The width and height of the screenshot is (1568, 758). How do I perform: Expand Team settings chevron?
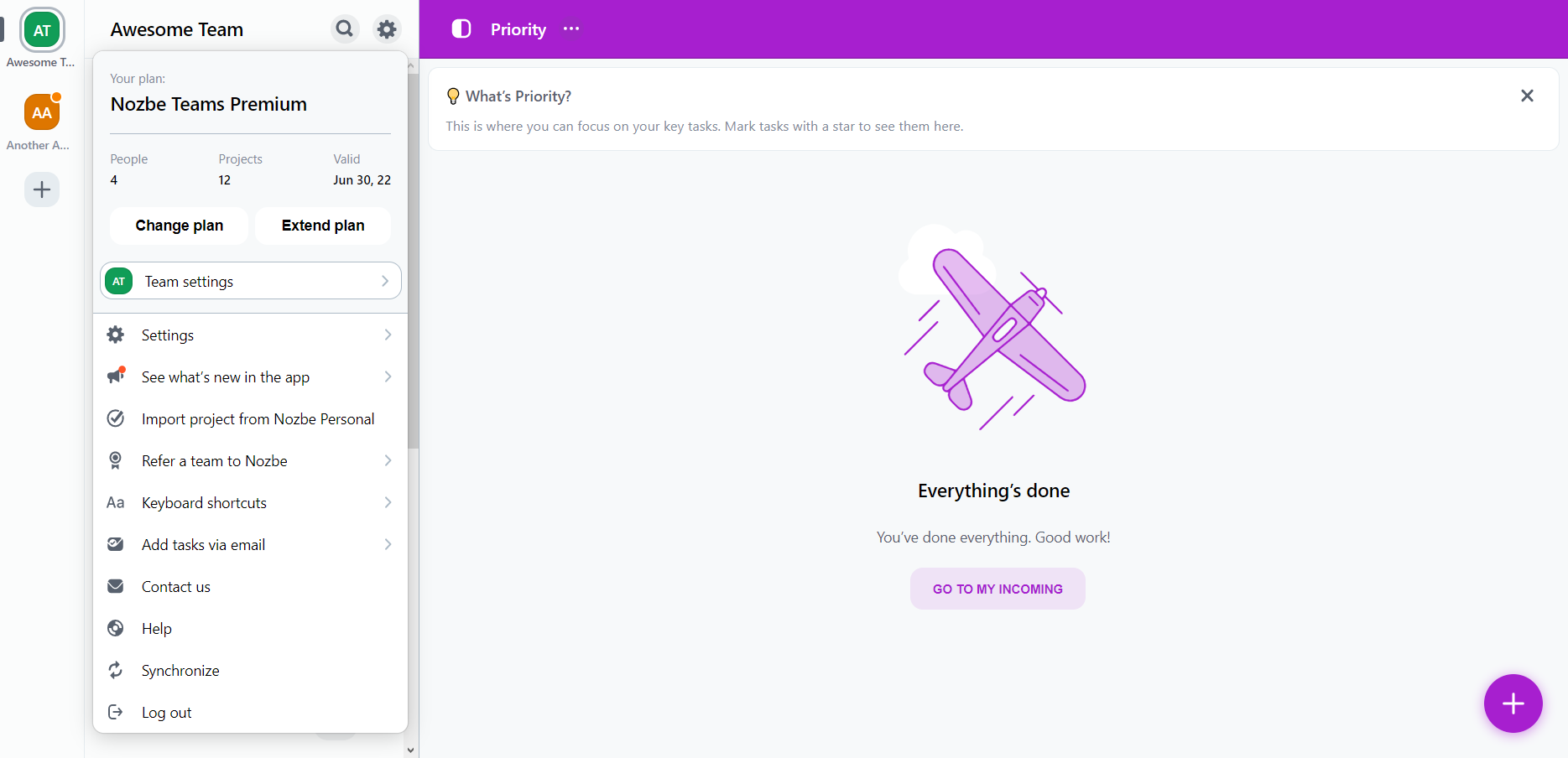pos(385,281)
